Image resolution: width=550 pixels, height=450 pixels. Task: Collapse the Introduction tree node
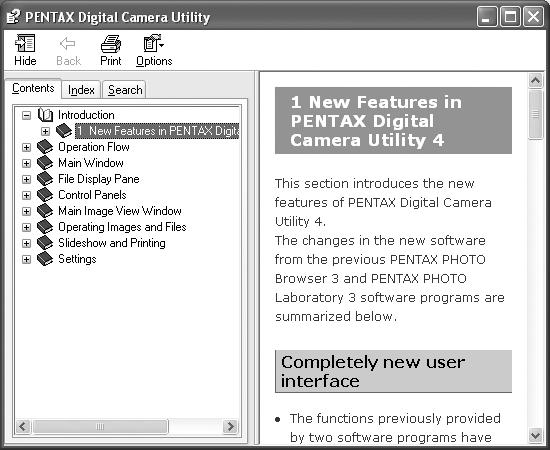pyautogui.click(x=26, y=115)
